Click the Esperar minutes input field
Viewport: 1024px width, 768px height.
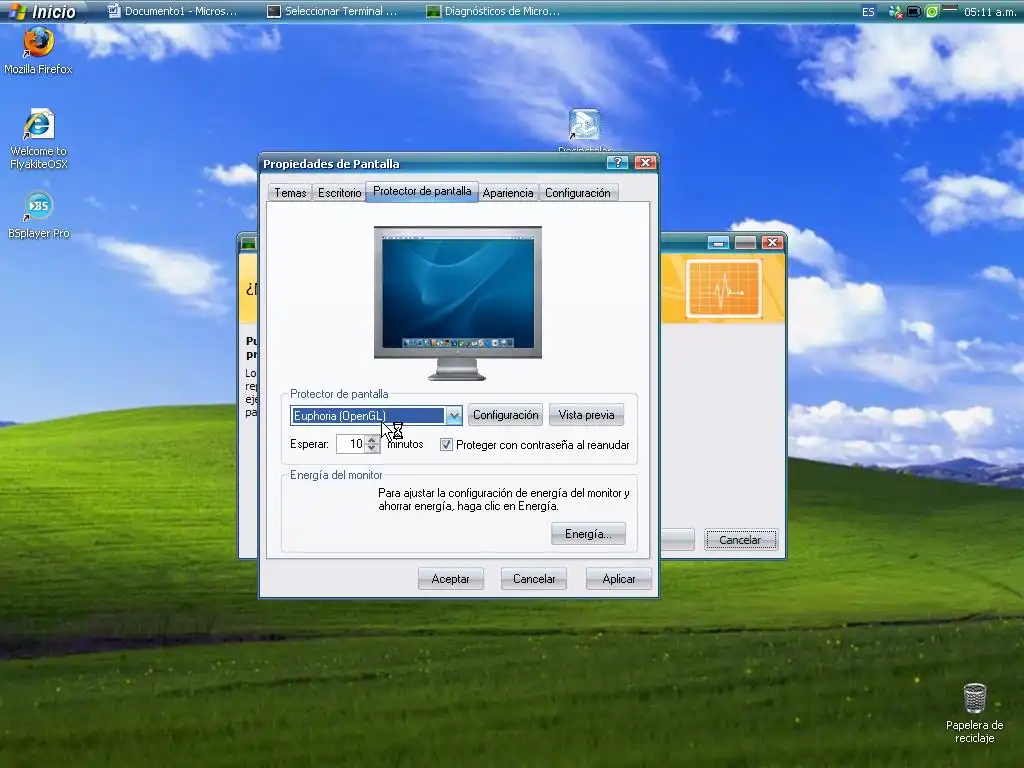point(351,444)
